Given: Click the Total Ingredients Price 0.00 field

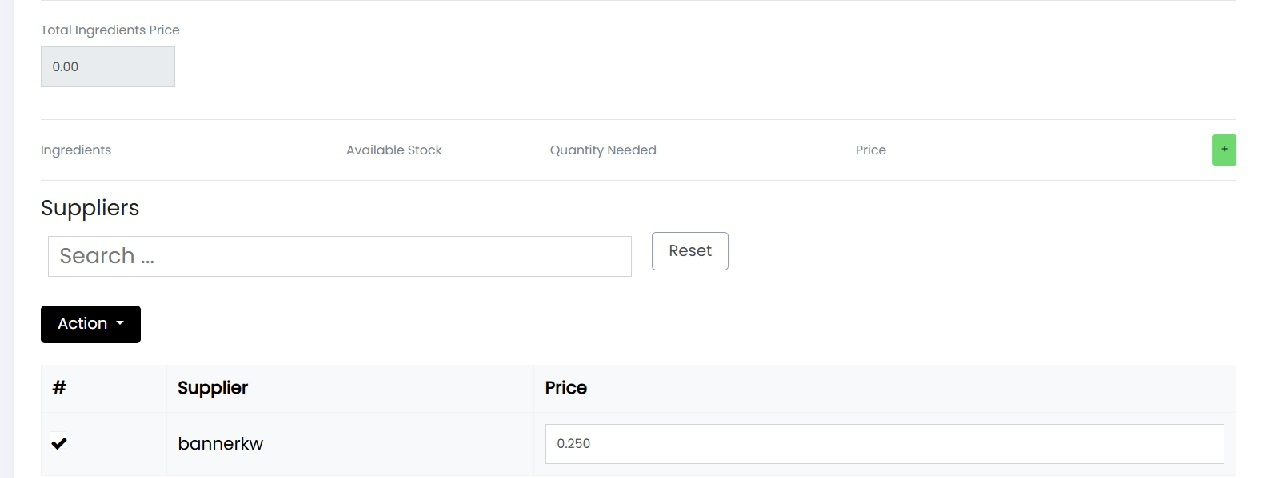Looking at the screenshot, I should [x=107, y=67].
